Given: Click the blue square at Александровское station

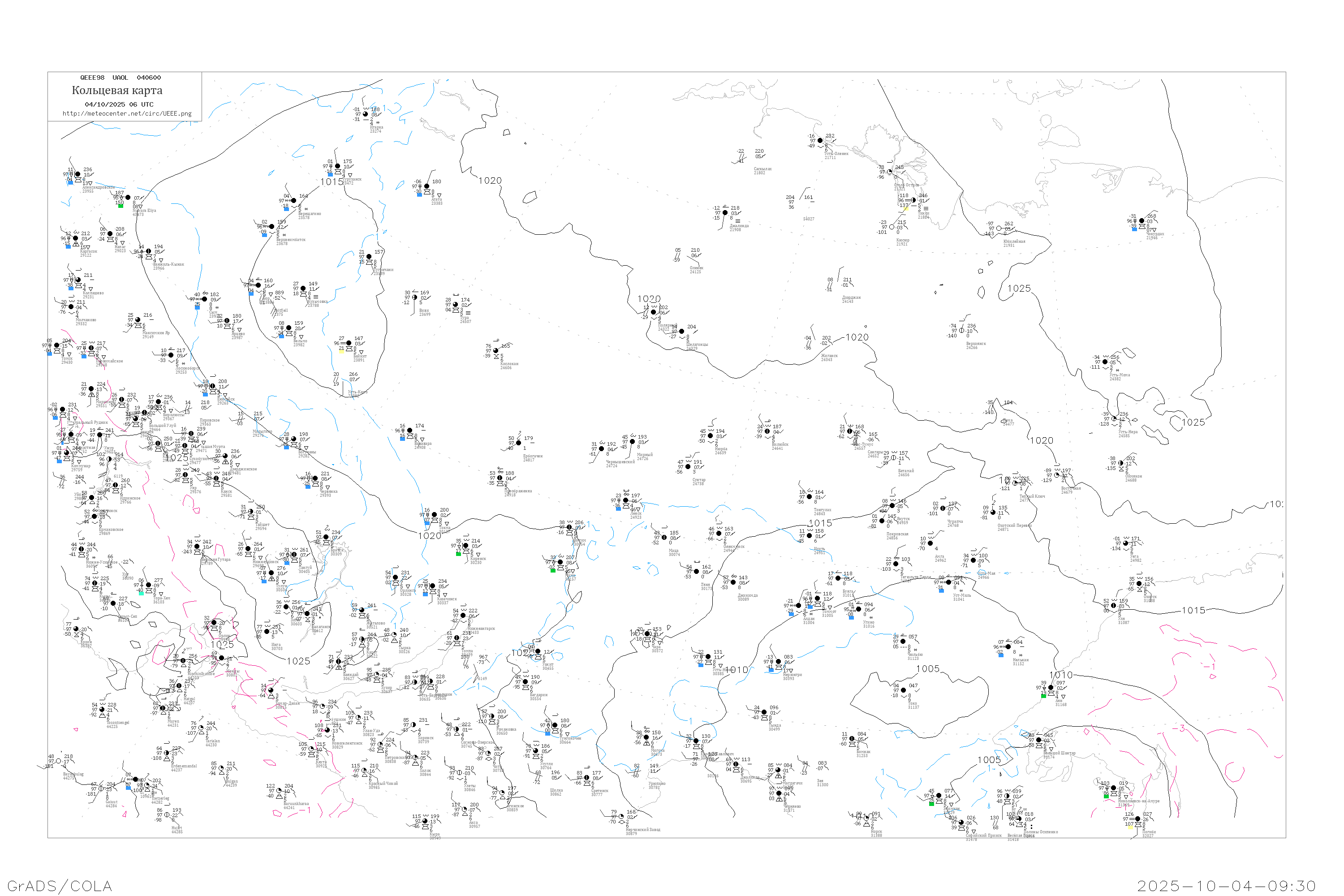Looking at the screenshot, I should (70, 183).
